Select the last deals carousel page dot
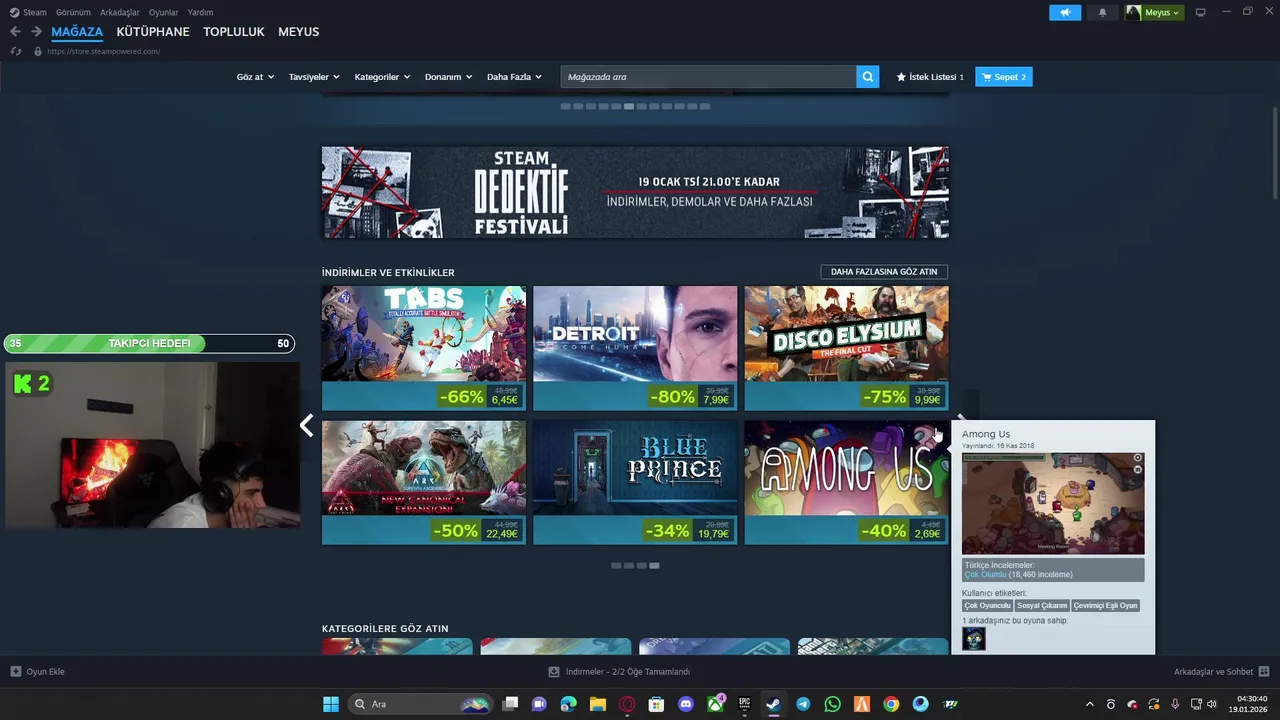This screenshot has height=720, width=1280. click(x=654, y=565)
